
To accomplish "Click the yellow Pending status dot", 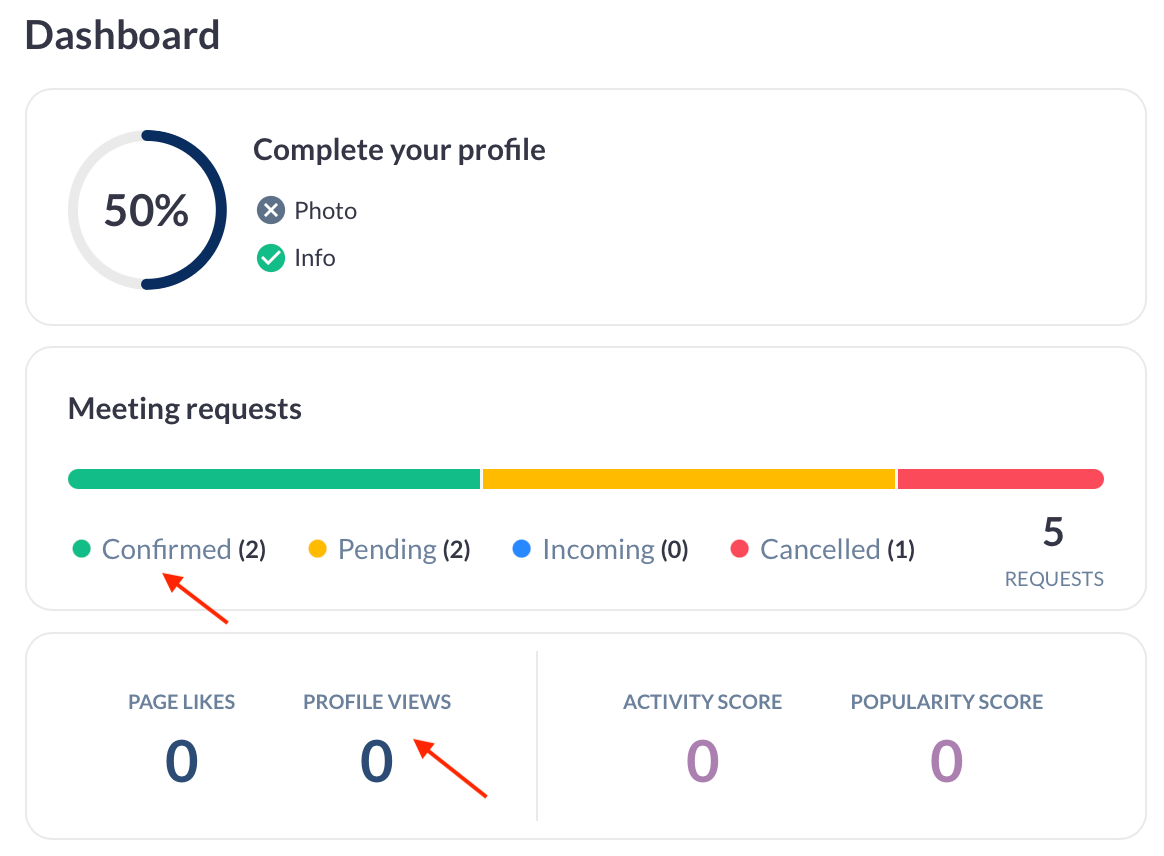I will (318, 549).
